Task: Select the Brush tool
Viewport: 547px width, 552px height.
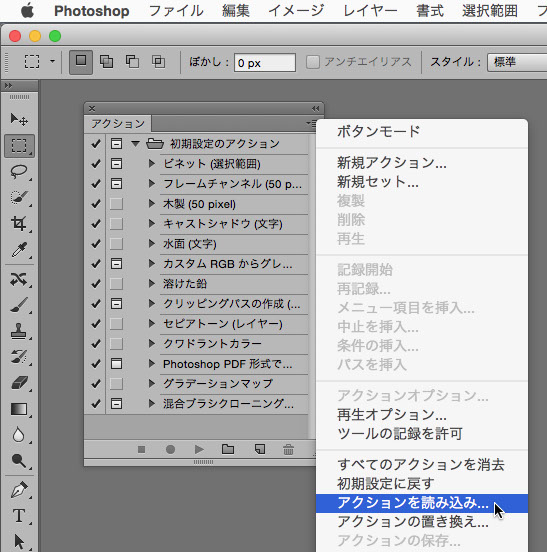Action: pos(19,305)
